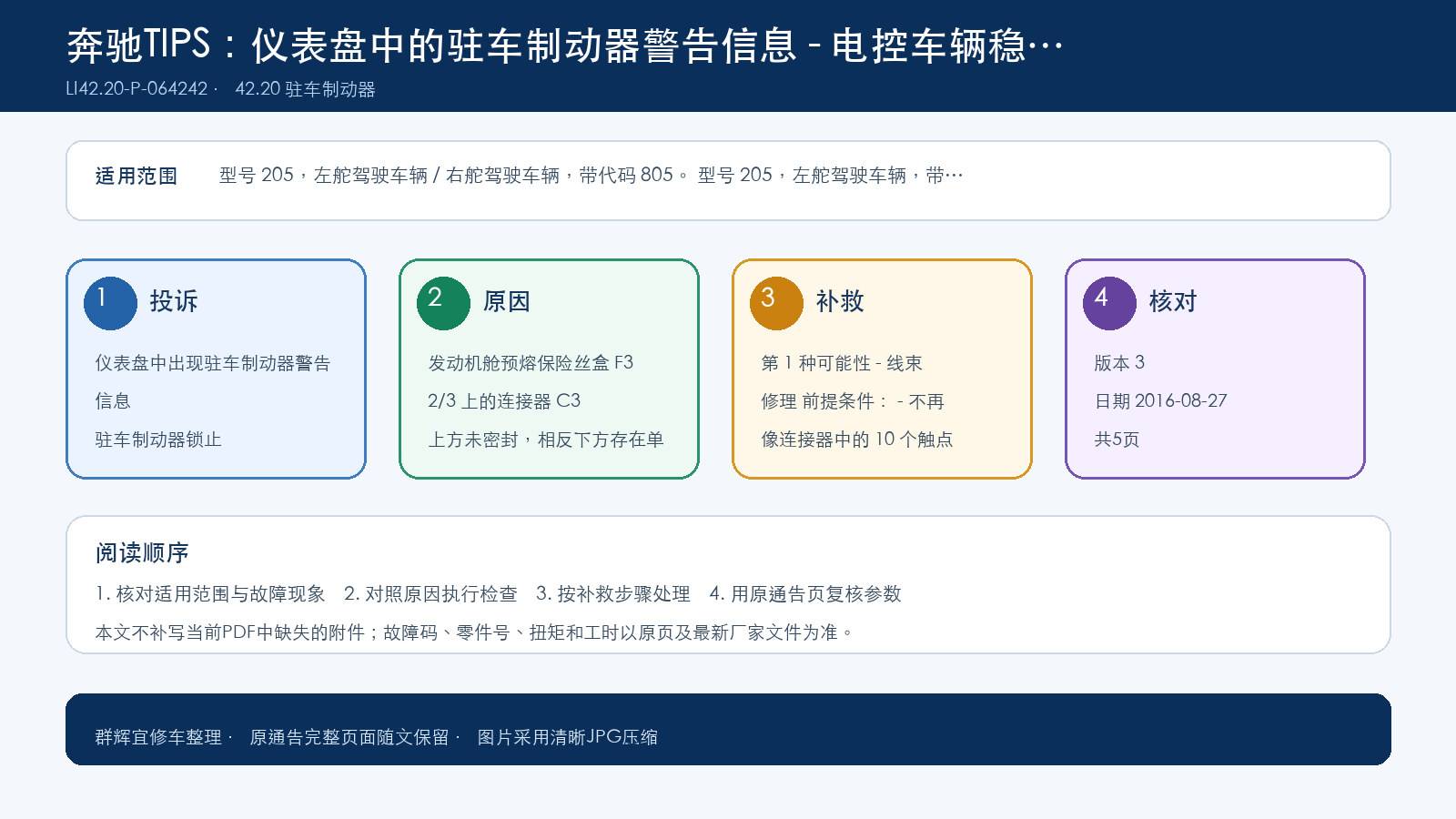Select the 原因 card heading
This screenshot has width=1456, height=819.
point(507,301)
